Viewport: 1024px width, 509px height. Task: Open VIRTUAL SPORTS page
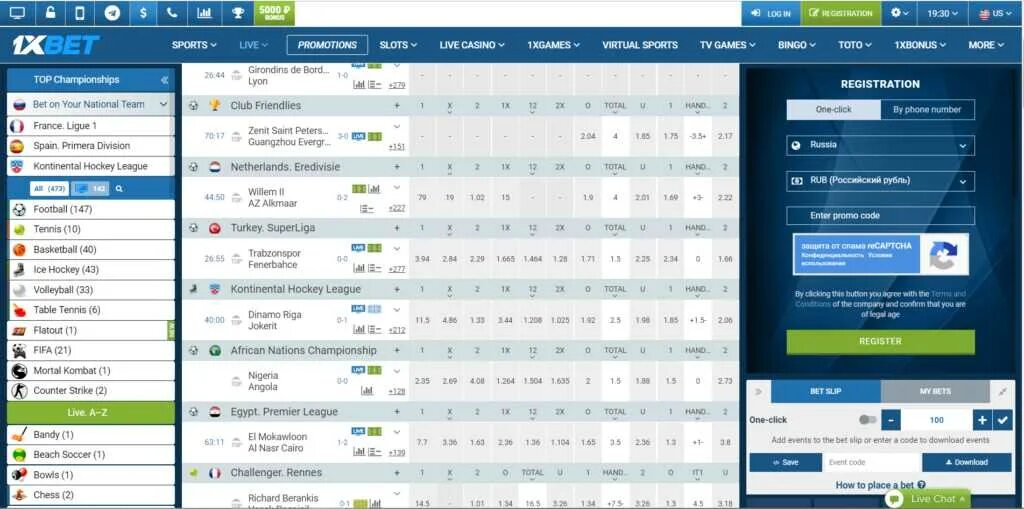(640, 45)
